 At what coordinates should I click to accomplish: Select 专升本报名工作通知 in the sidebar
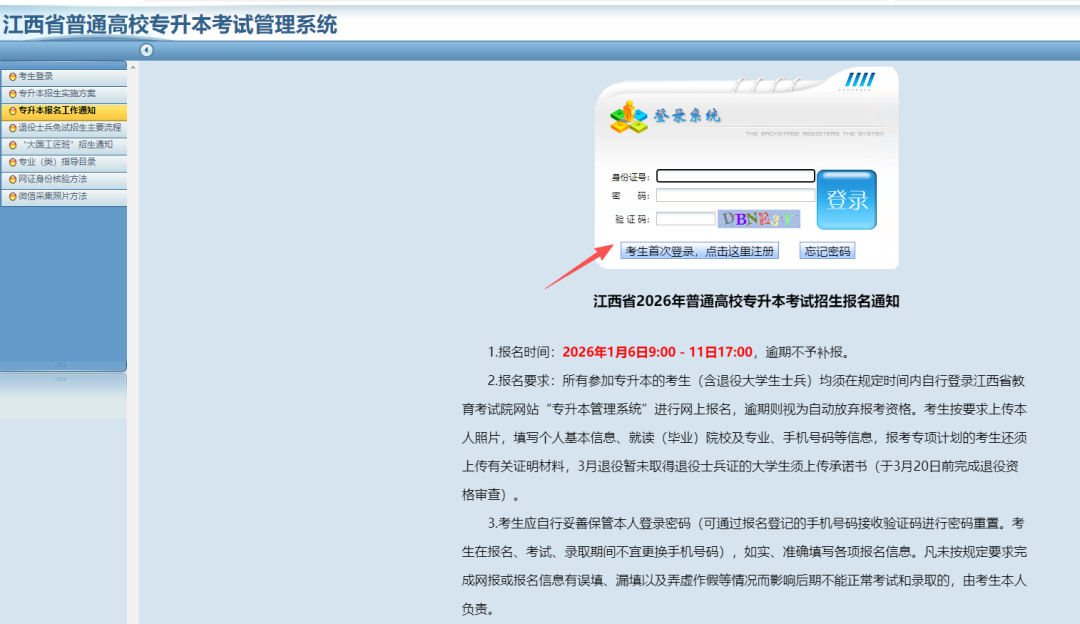[x=57, y=111]
